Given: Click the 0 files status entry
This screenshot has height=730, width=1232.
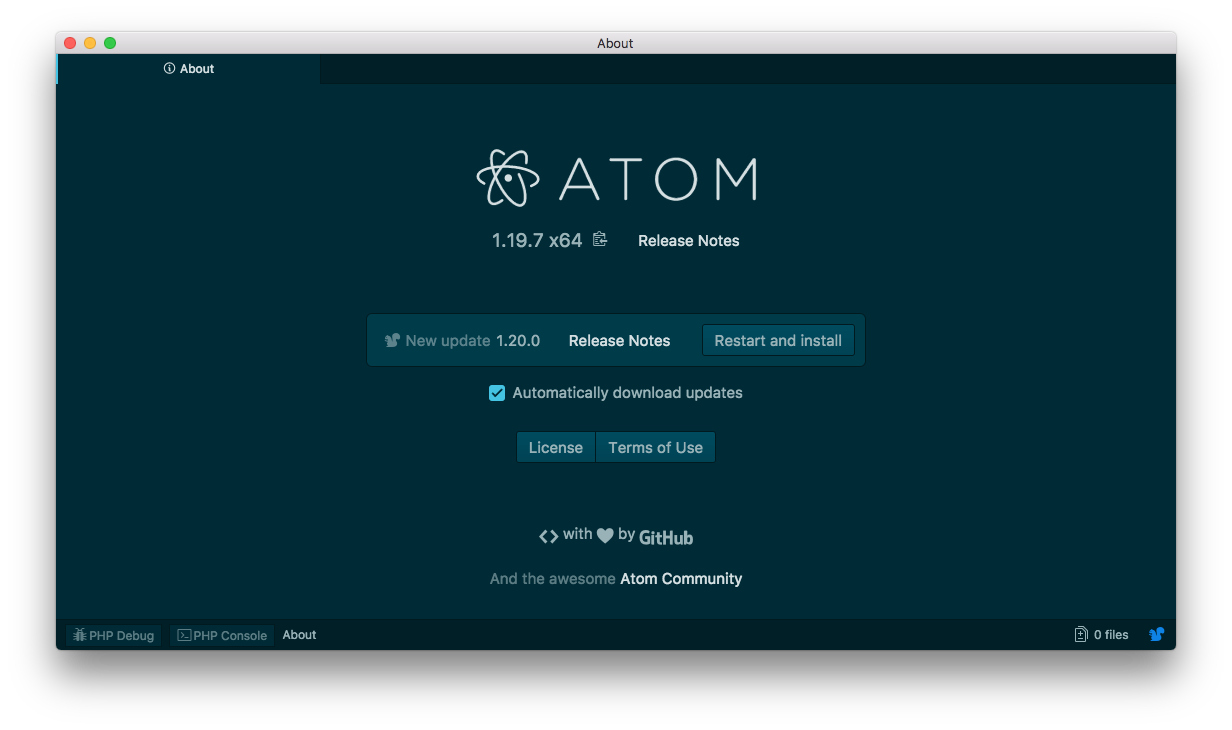Looking at the screenshot, I should click(x=1102, y=634).
